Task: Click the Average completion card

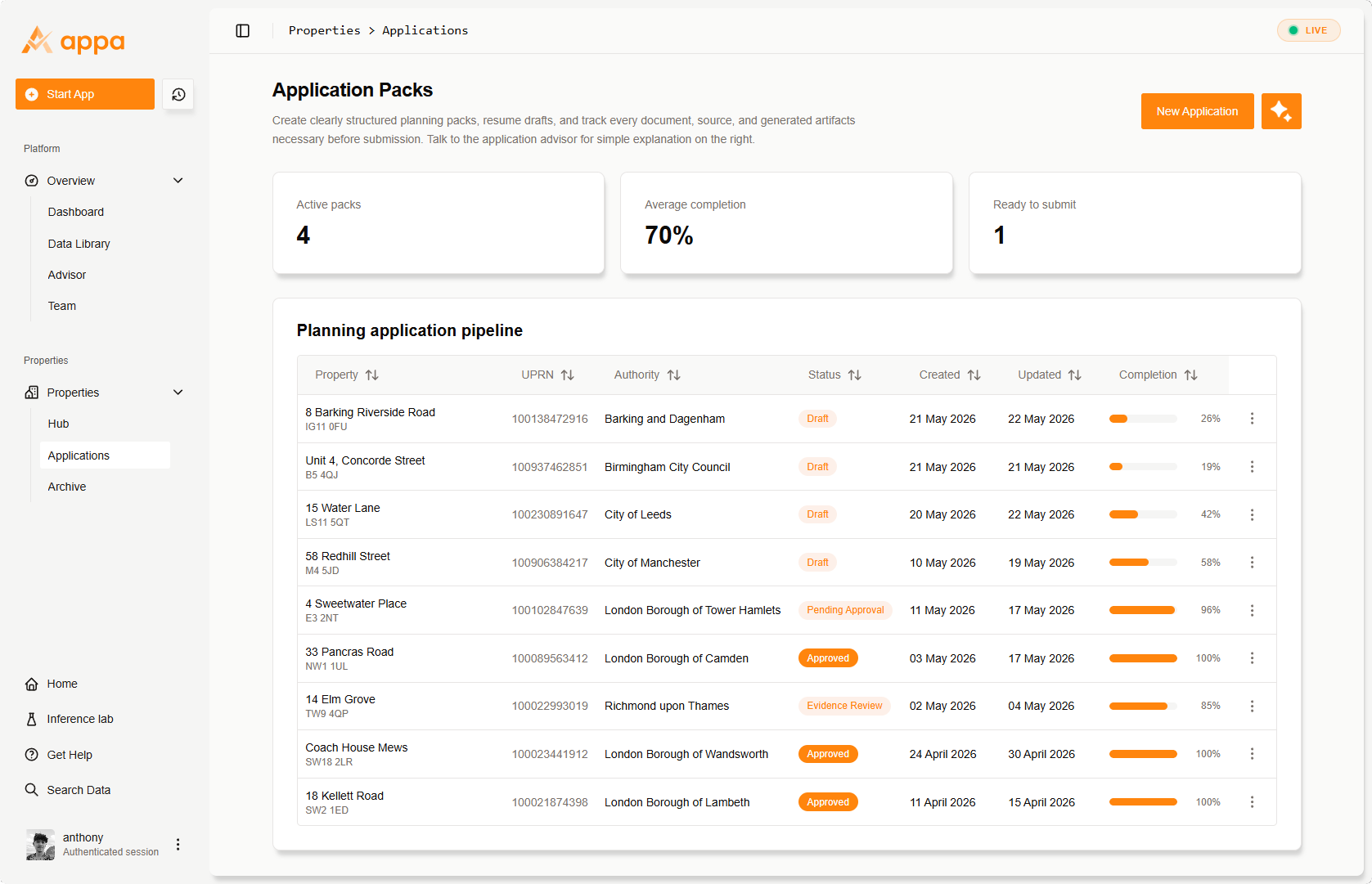Action: (x=786, y=222)
